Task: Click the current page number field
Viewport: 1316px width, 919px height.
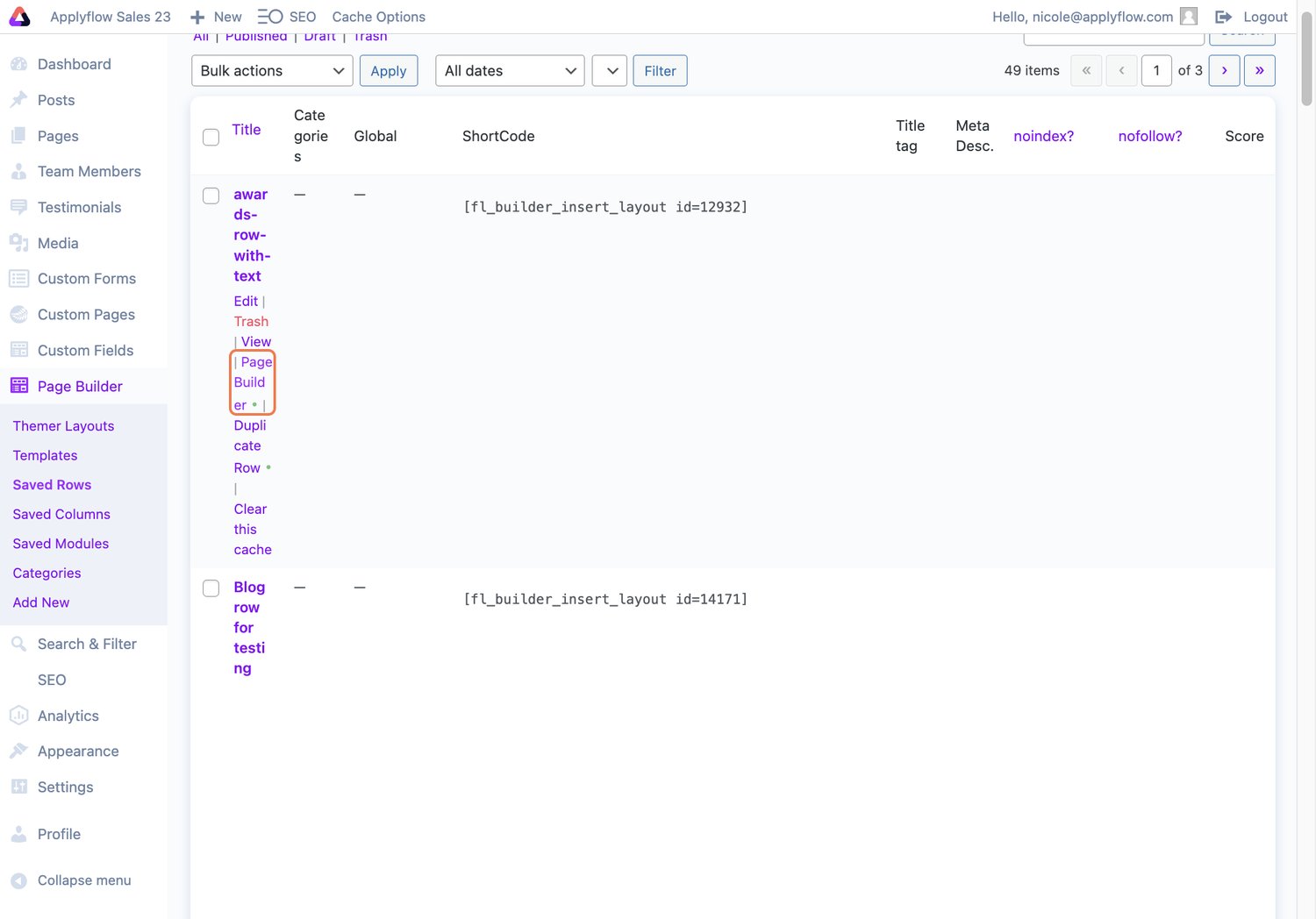Action: click(1156, 71)
